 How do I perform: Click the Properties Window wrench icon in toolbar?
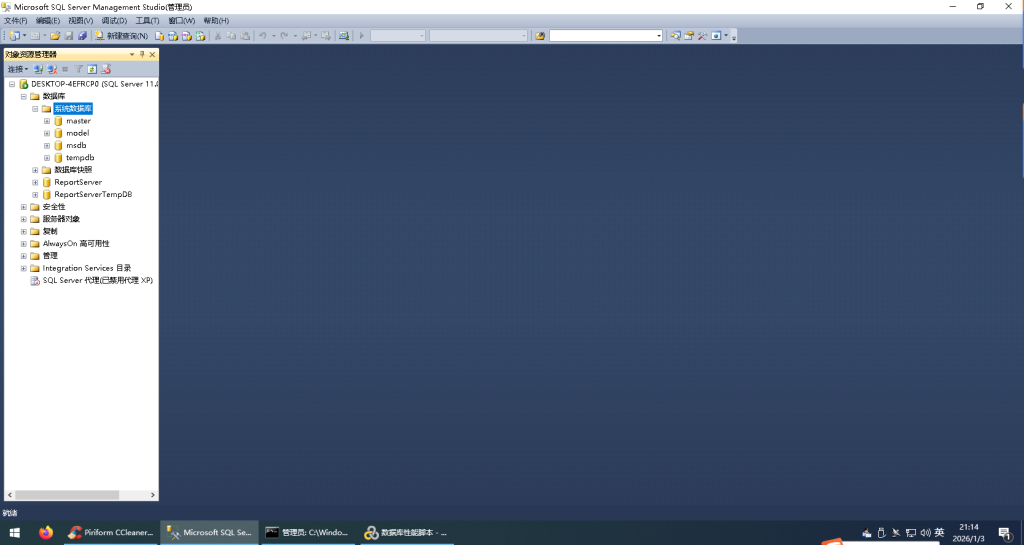pyautogui.click(x=702, y=36)
